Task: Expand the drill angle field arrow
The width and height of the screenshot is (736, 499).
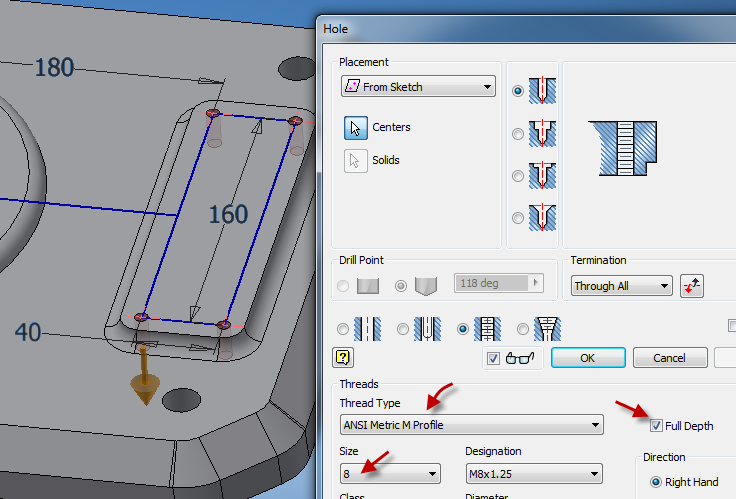Action: tap(536, 283)
